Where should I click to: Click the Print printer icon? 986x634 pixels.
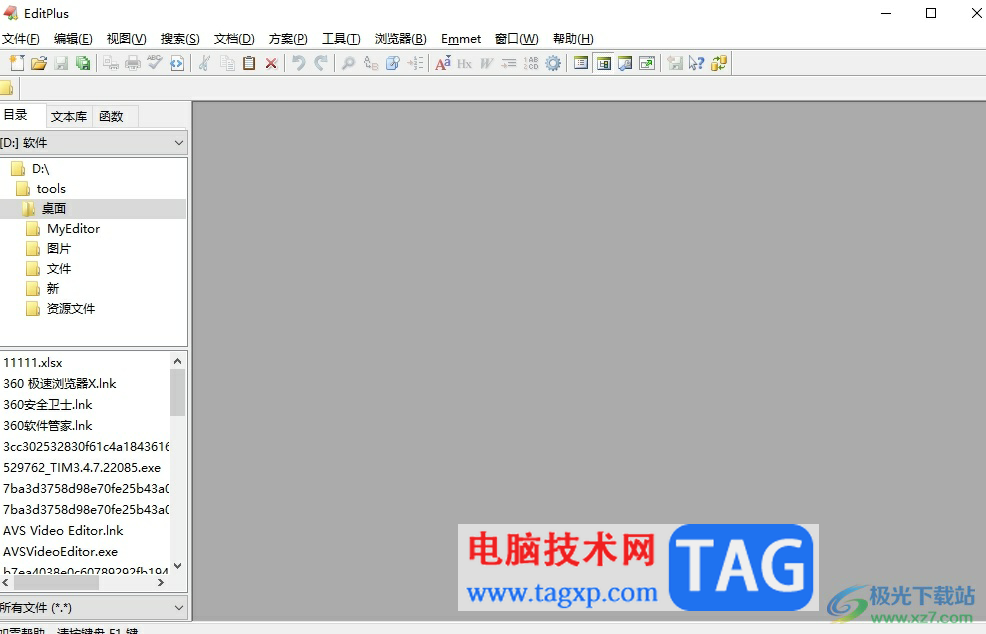click(133, 63)
